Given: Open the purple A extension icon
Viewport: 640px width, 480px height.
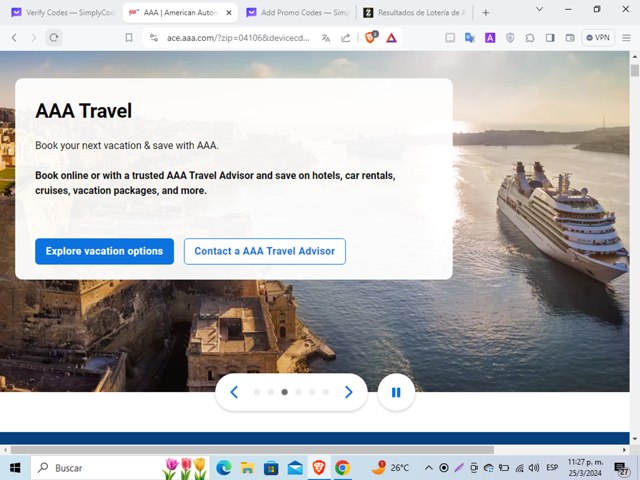Looking at the screenshot, I should tap(490, 38).
